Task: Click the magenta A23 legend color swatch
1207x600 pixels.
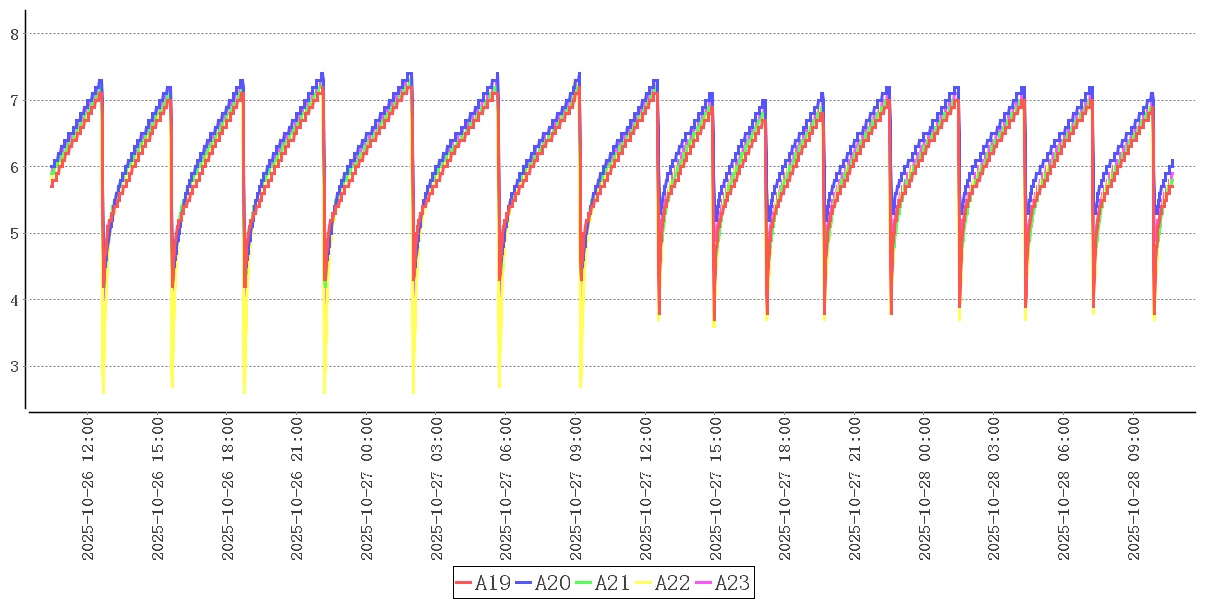Action: (x=704, y=583)
